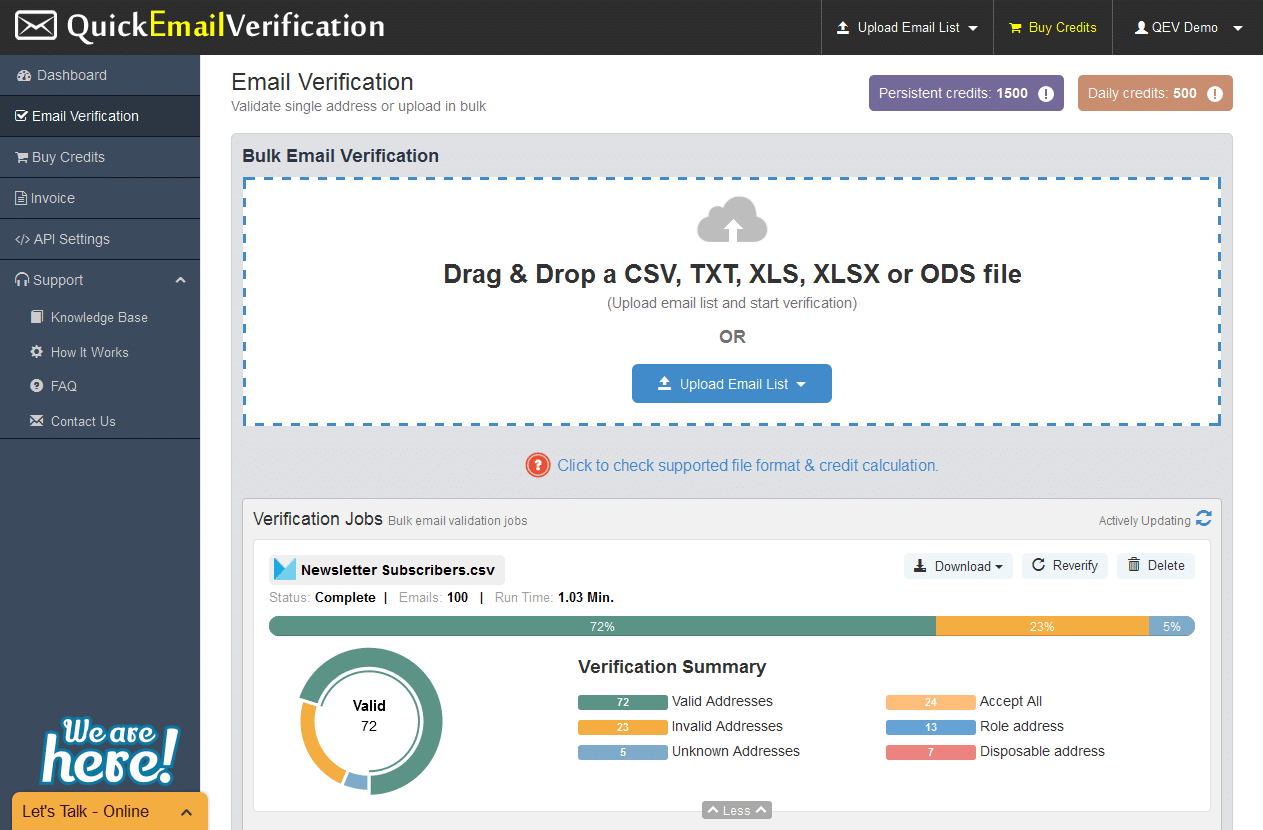Click the 7 Disposable address swatch

930,752
